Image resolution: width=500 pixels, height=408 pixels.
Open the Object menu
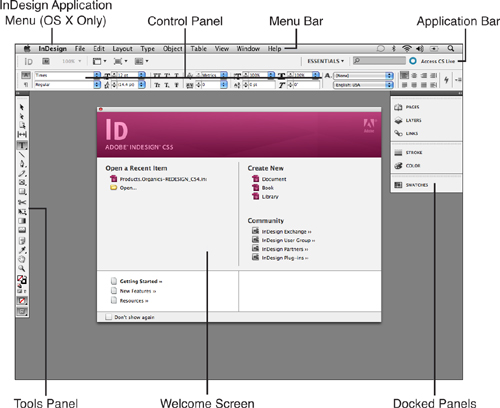(x=173, y=49)
